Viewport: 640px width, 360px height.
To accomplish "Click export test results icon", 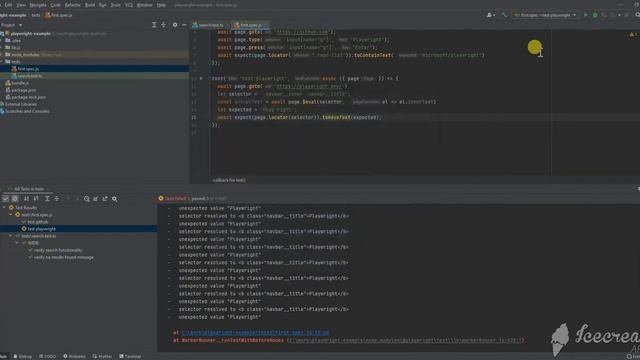I will coord(105,199).
